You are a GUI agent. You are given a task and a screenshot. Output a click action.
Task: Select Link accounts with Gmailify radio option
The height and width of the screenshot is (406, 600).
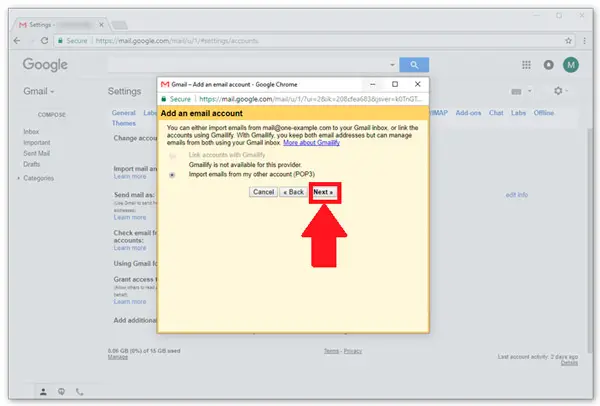point(172,155)
